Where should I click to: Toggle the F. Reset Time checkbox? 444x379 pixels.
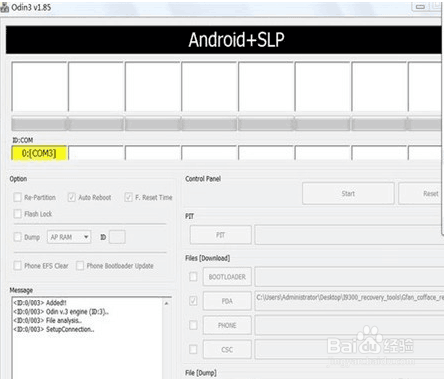pos(128,197)
